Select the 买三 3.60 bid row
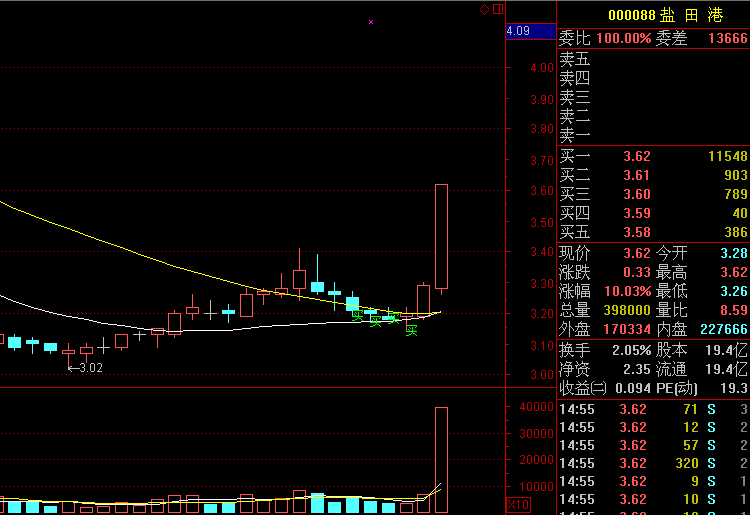750x515 pixels. (653, 194)
